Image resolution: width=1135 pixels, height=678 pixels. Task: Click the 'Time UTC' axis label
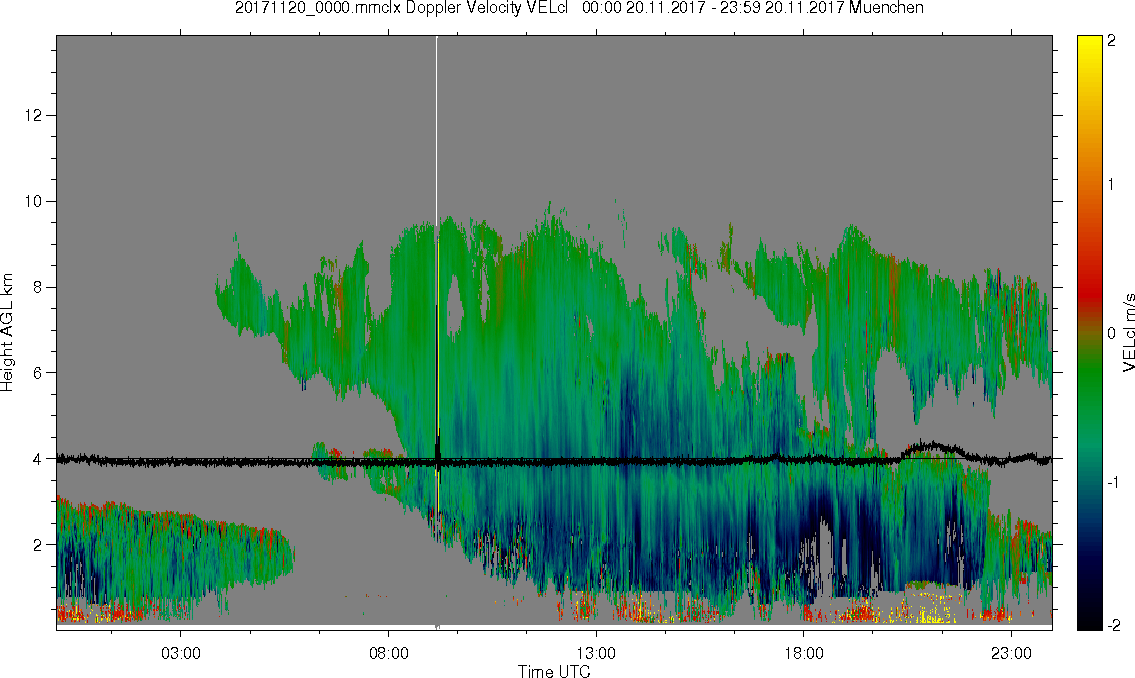click(x=554, y=671)
